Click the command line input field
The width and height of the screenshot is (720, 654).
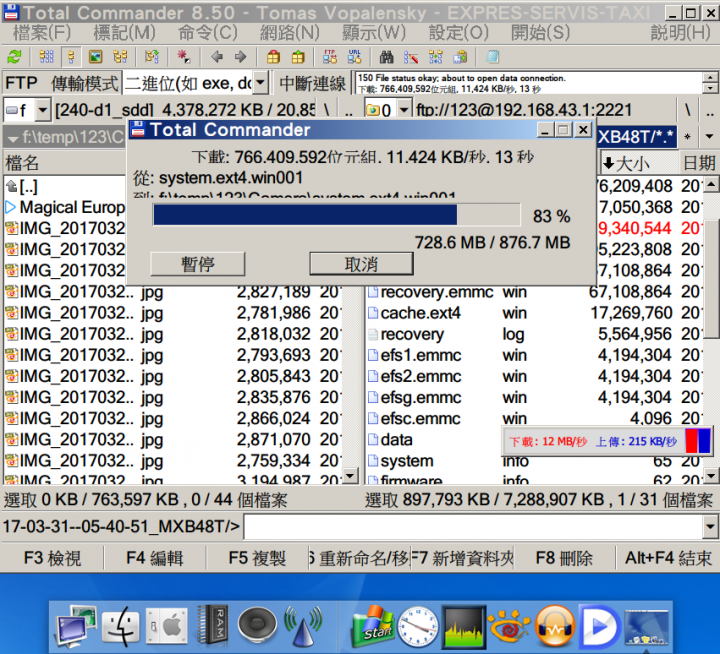[473, 527]
